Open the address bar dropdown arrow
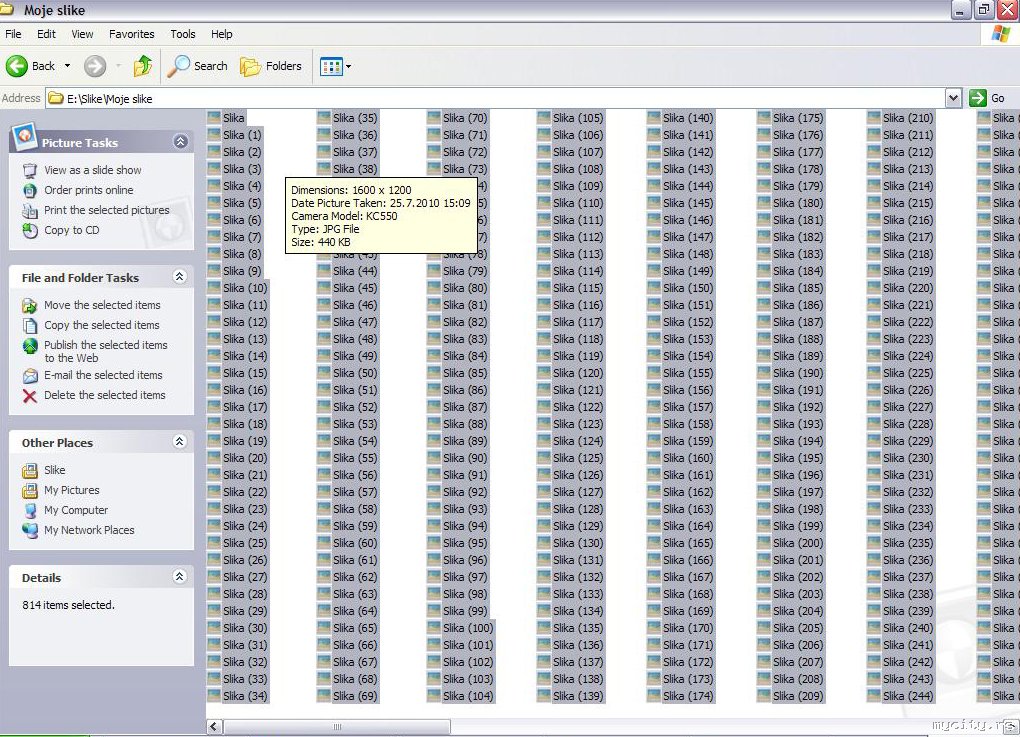Screen dimensions: 1020x737 coord(953,98)
